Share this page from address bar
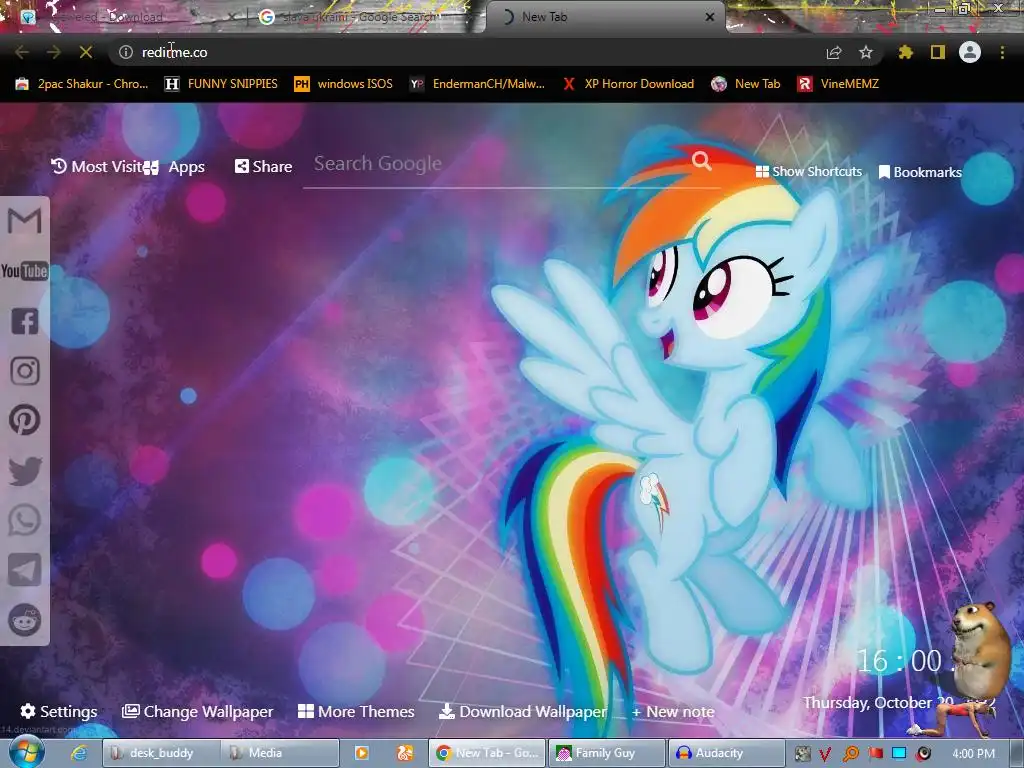This screenshot has width=1024, height=768. tap(833, 52)
